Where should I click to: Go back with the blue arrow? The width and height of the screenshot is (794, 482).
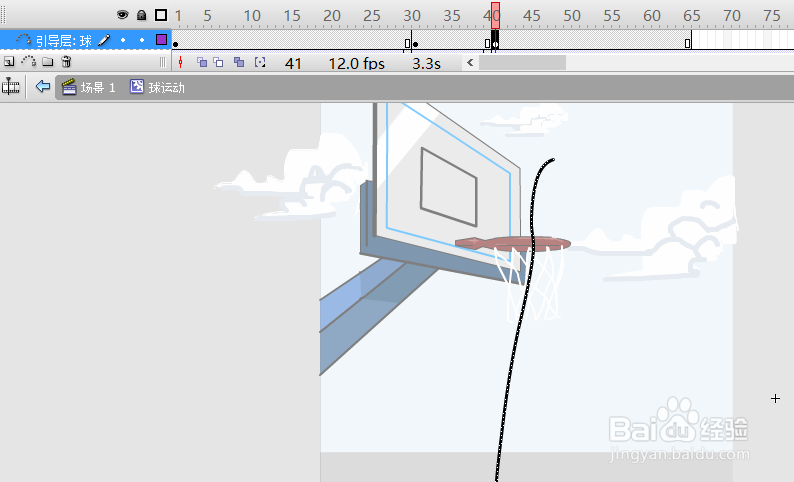coord(43,87)
